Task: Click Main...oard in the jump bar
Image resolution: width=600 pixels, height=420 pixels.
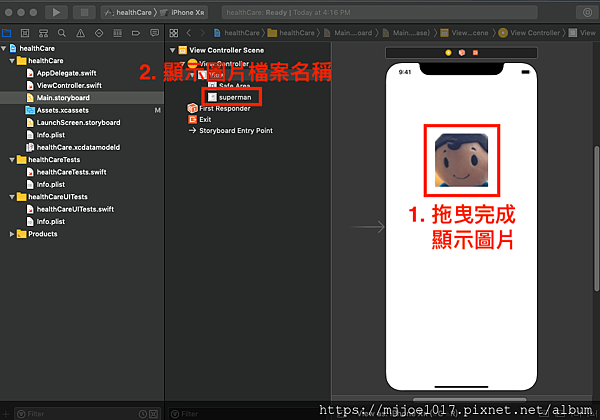Action: pos(348,33)
